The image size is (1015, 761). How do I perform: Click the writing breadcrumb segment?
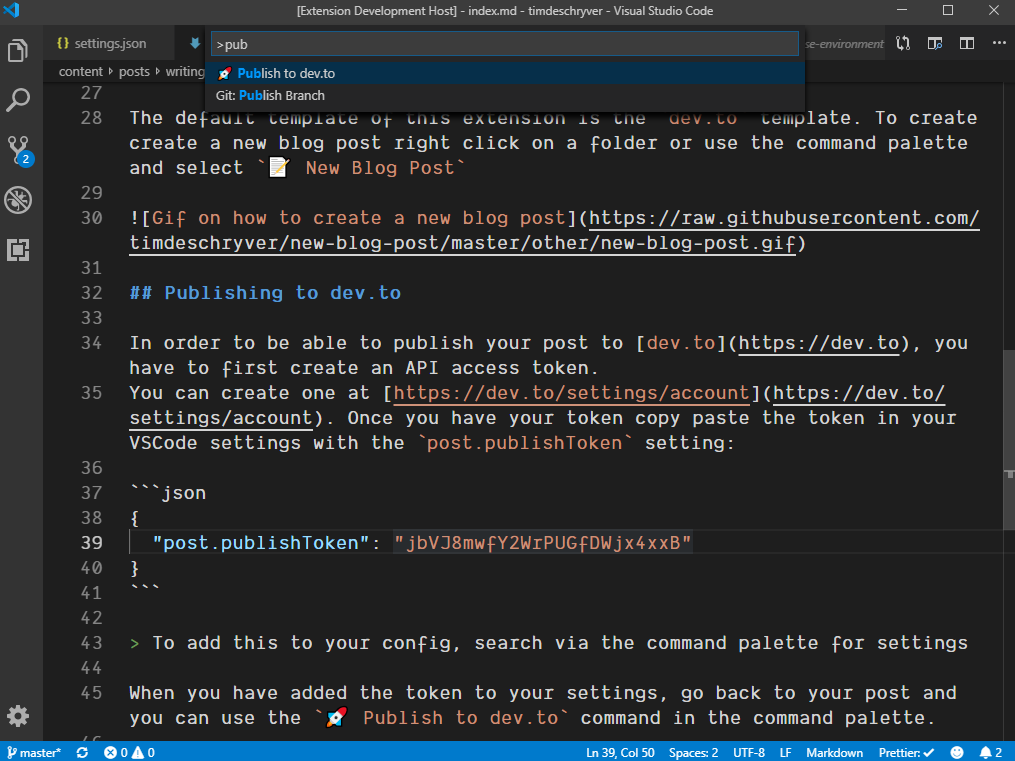[x=185, y=71]
